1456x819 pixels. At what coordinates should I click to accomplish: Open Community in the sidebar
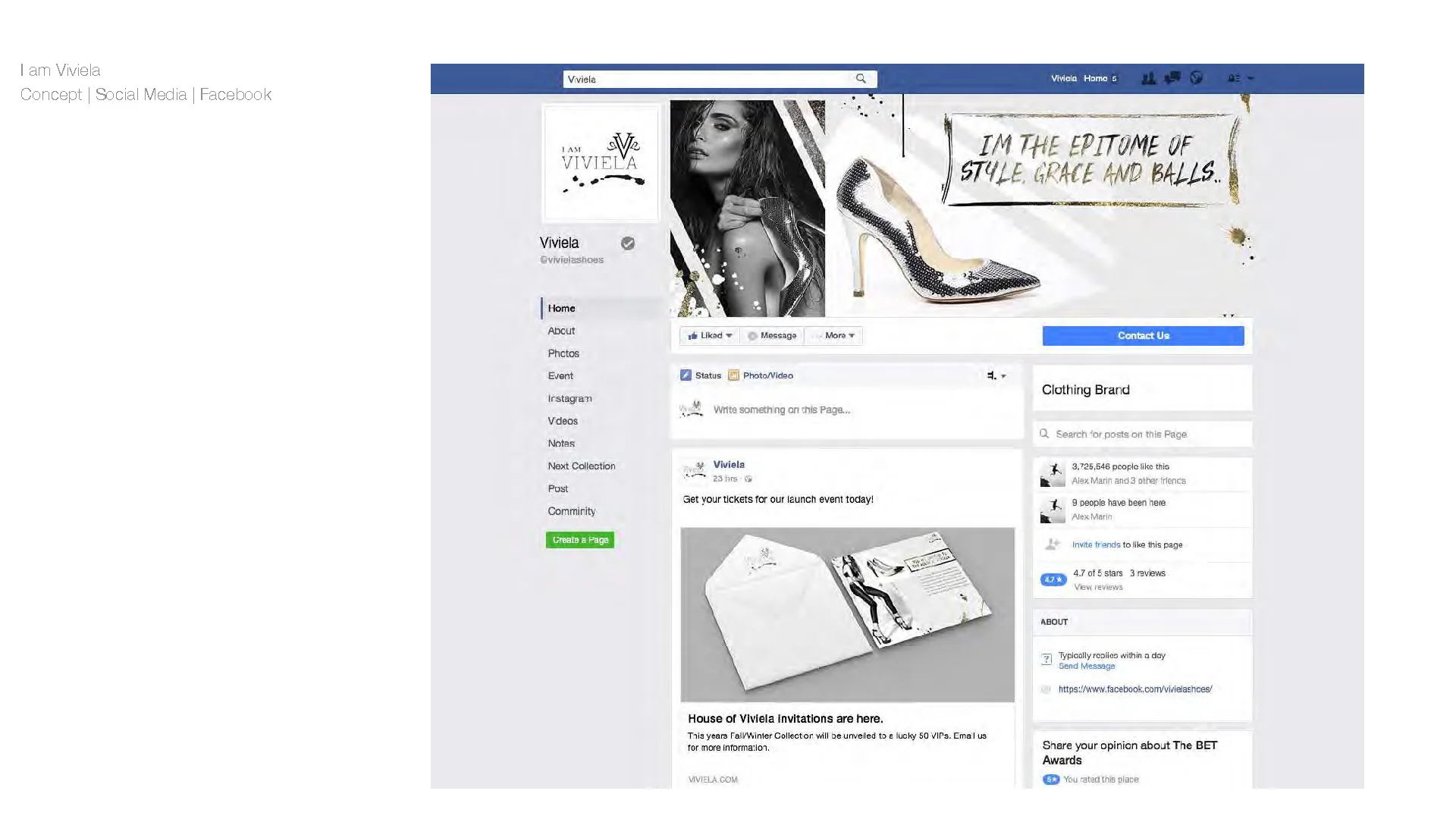572,511
